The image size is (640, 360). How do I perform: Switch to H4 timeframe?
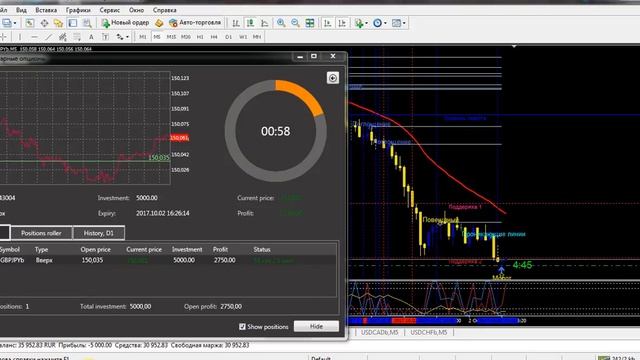214,37
